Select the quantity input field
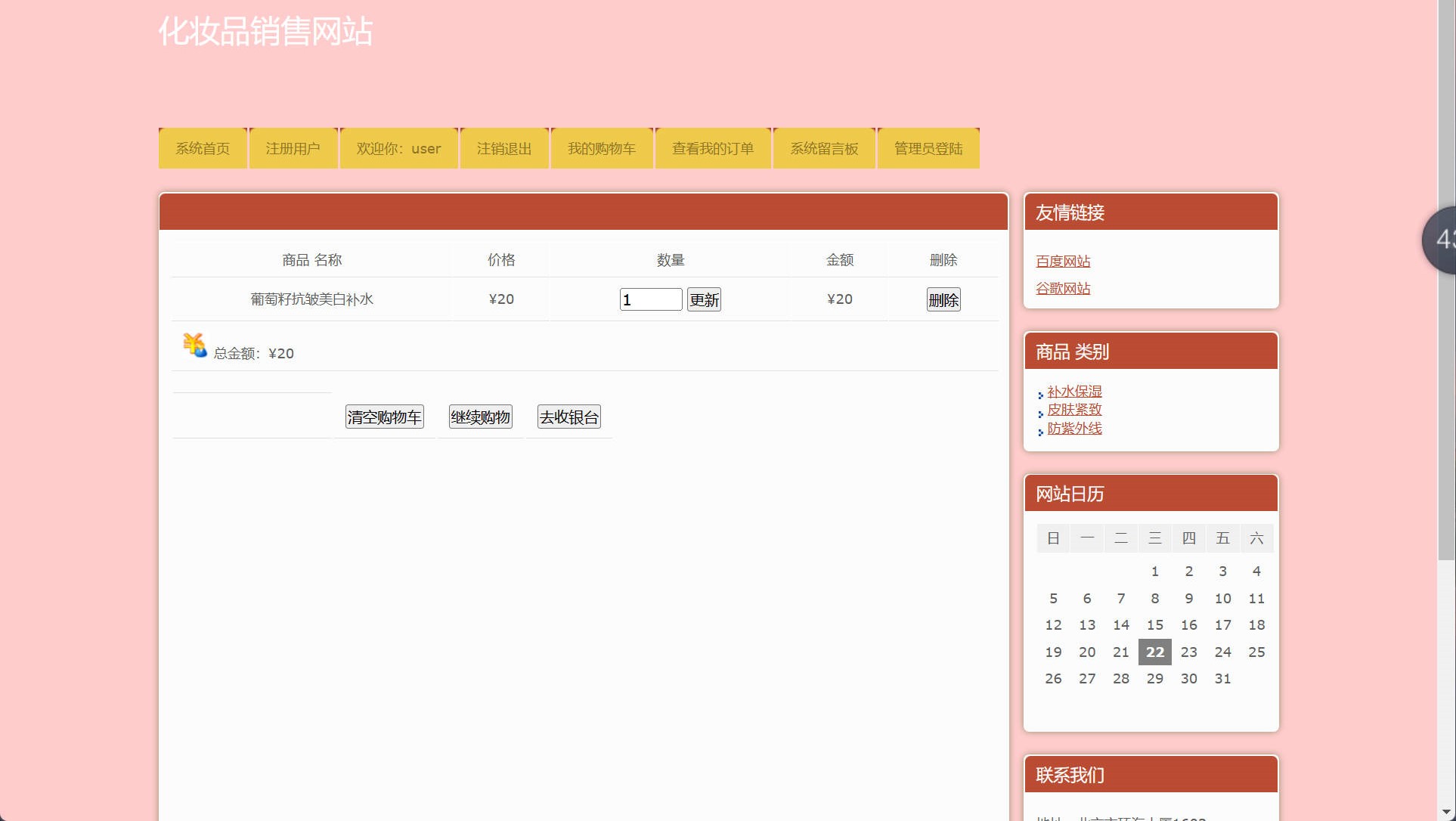The image size is (1456, 821). coord(650,299)
